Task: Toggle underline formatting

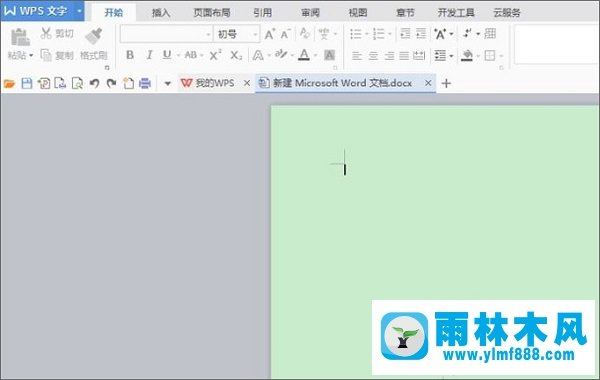Action: [167, 55]
